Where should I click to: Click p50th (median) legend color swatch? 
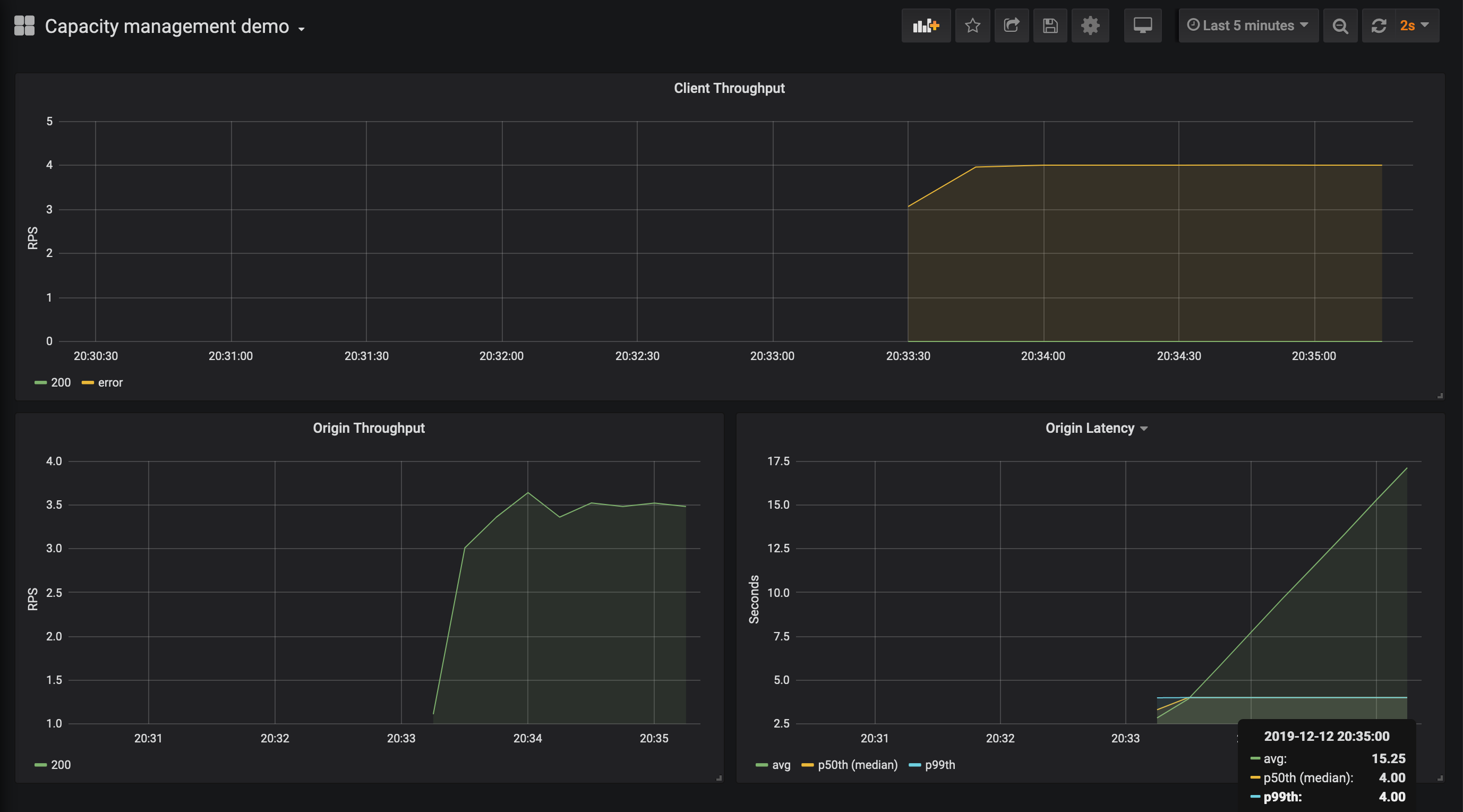807,765
